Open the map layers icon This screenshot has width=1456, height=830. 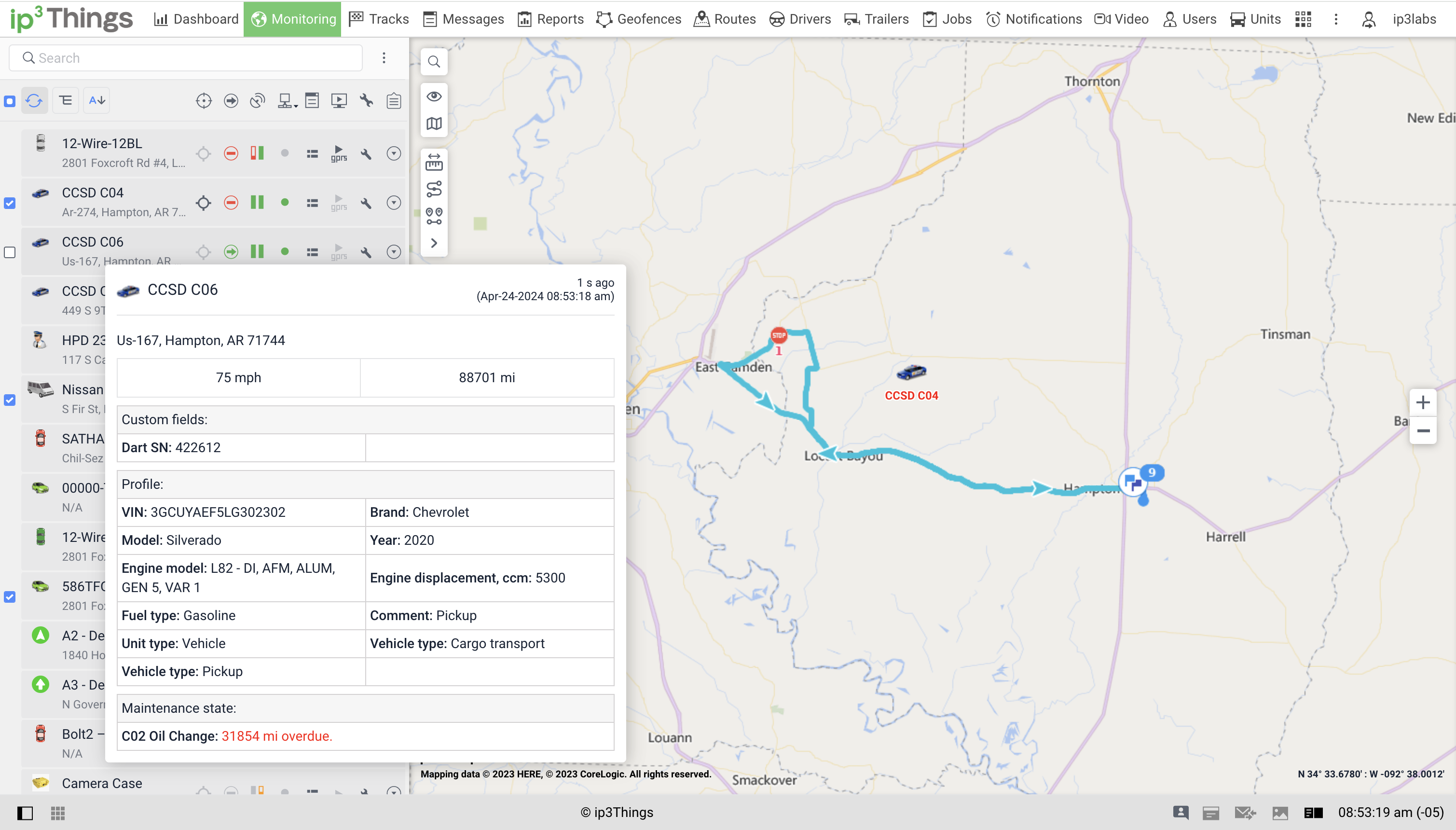[x=434, y=124]
